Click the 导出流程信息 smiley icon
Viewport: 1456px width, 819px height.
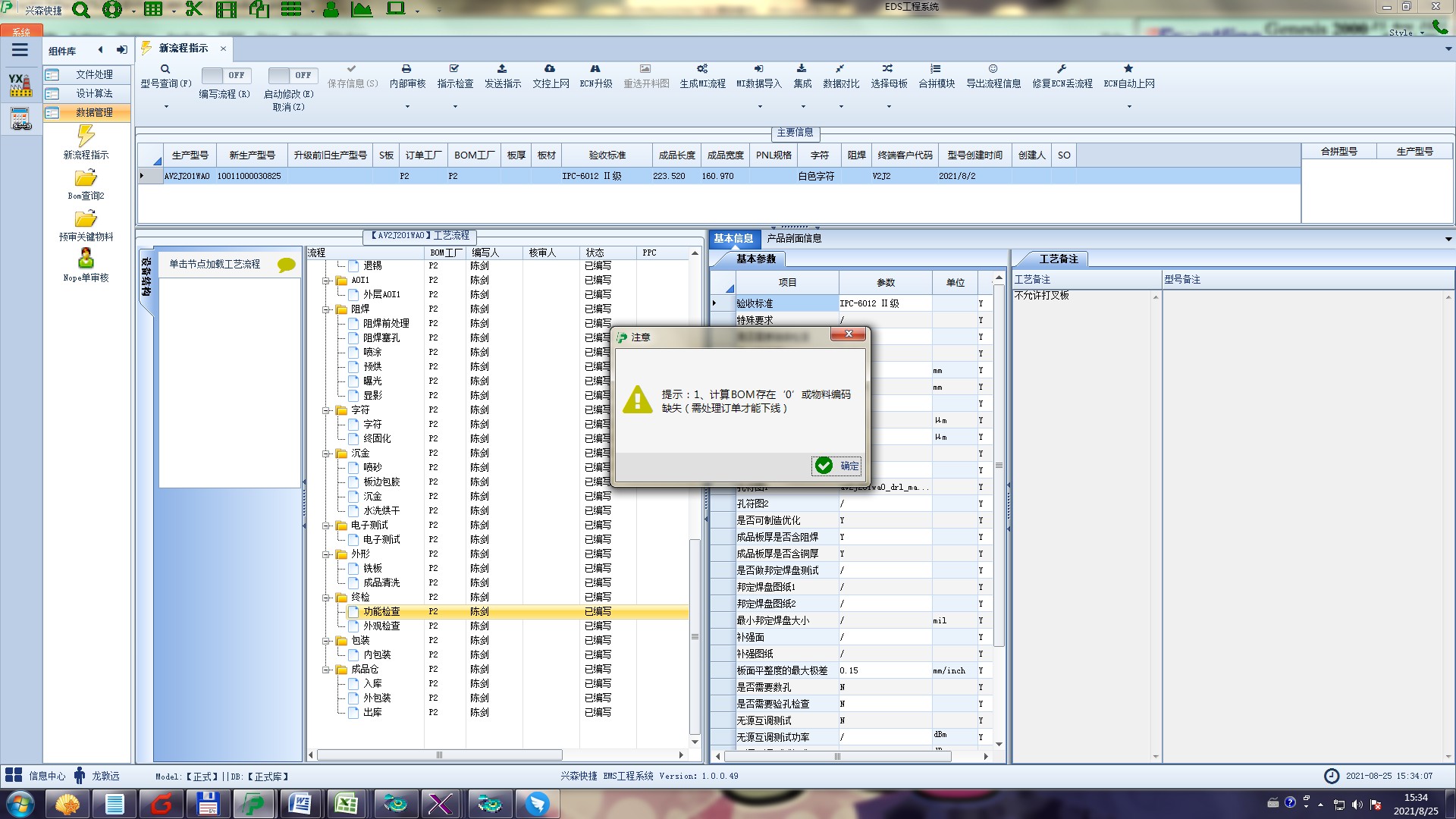(x=993, y=69)
